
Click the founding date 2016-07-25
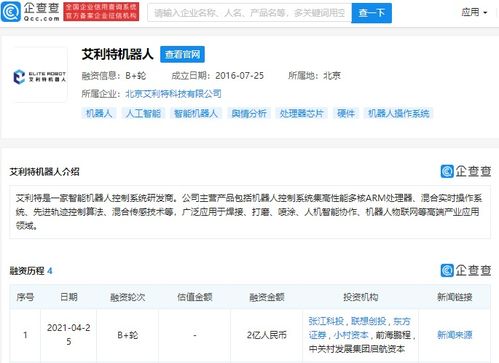239,76
